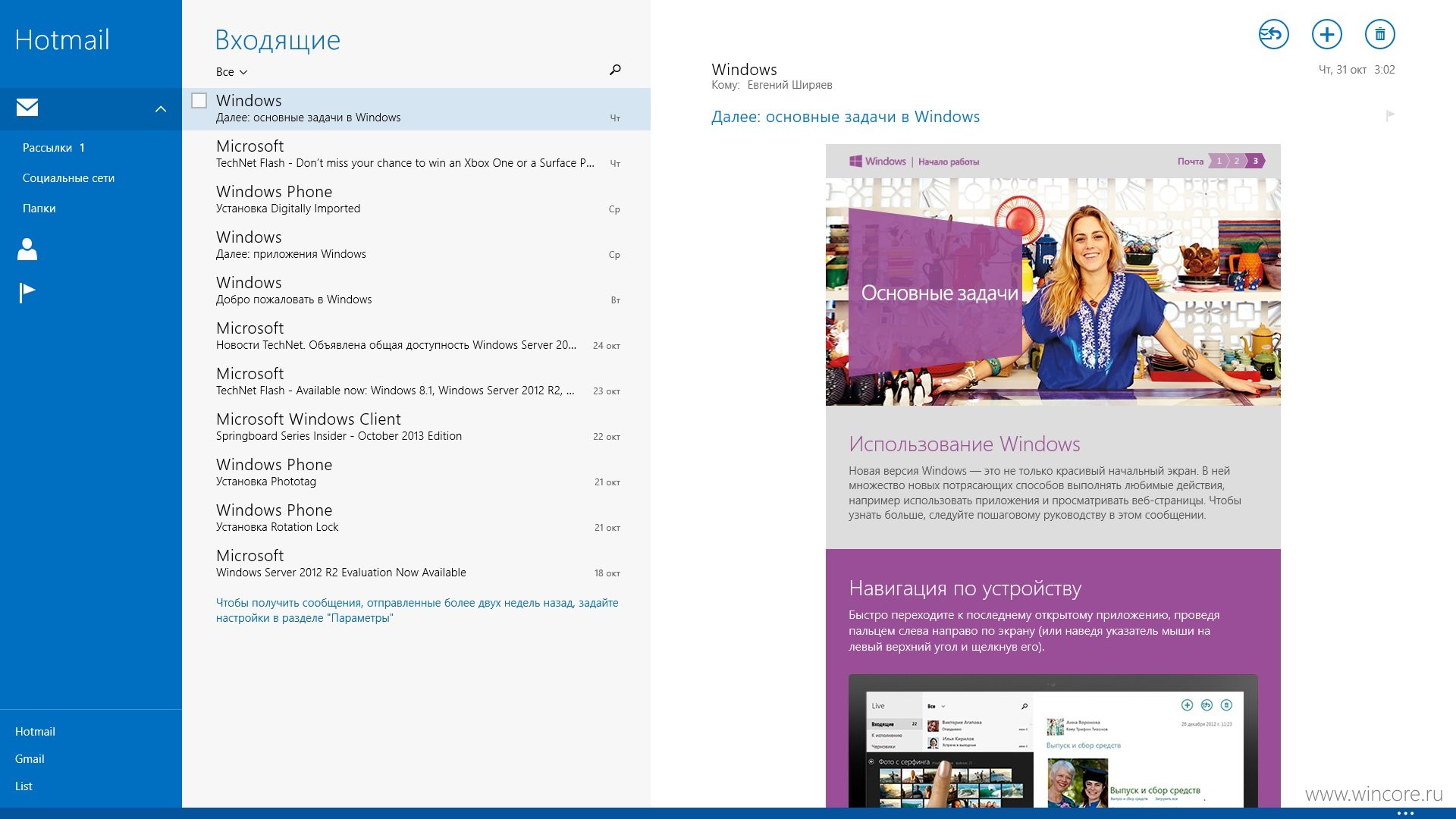Open 'Папки' folders list
Screen dimensions: 1456x819
39,209
